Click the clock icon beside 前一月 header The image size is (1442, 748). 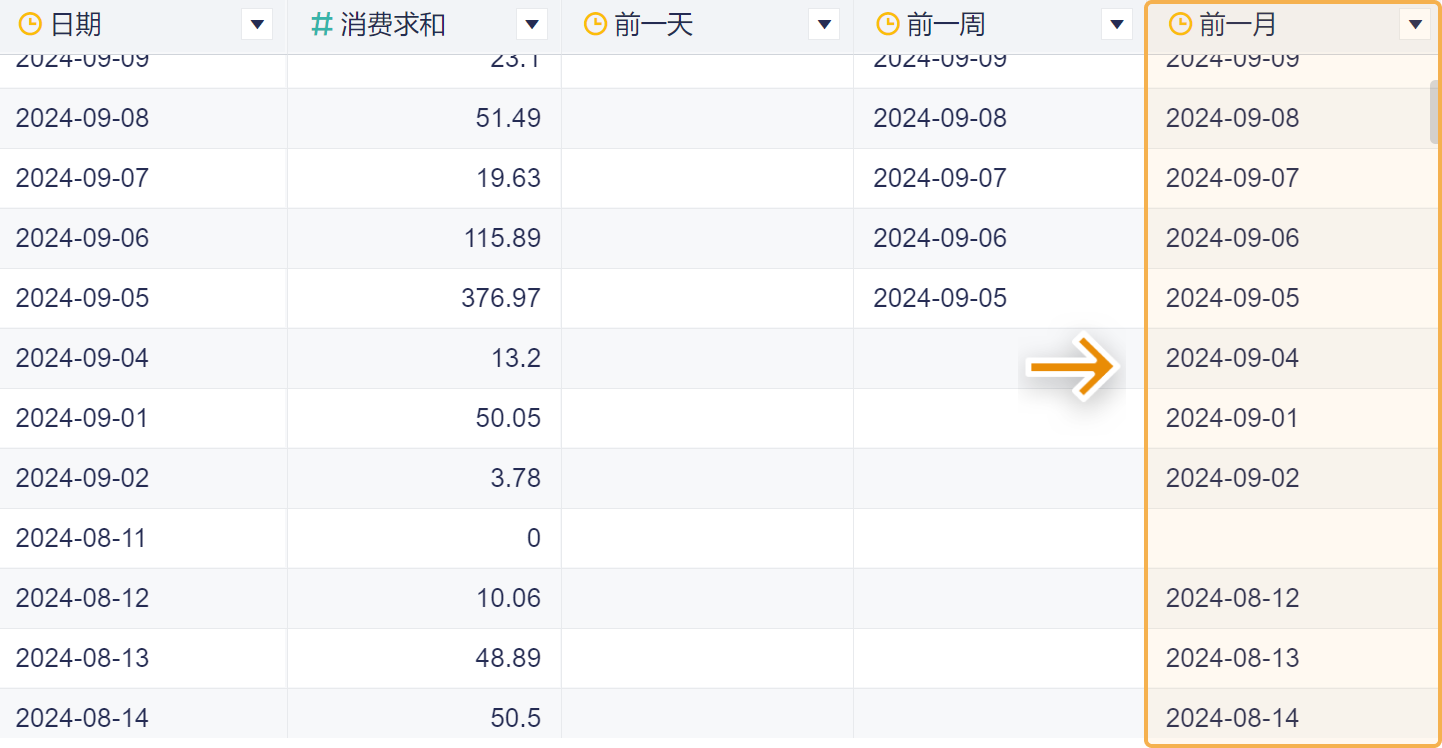(1181, 25)
